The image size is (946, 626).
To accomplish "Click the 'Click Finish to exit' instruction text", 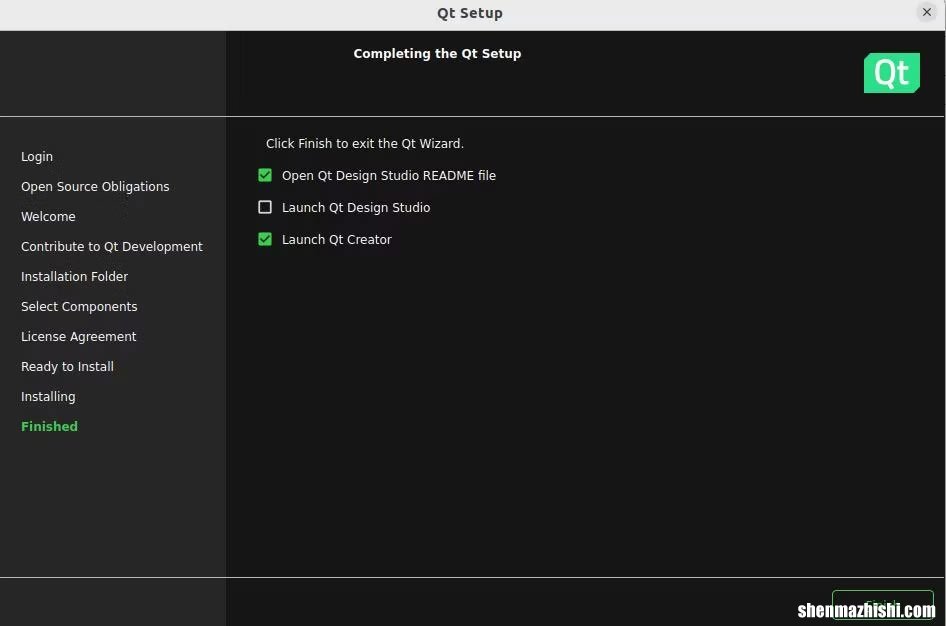I will 365,143.
